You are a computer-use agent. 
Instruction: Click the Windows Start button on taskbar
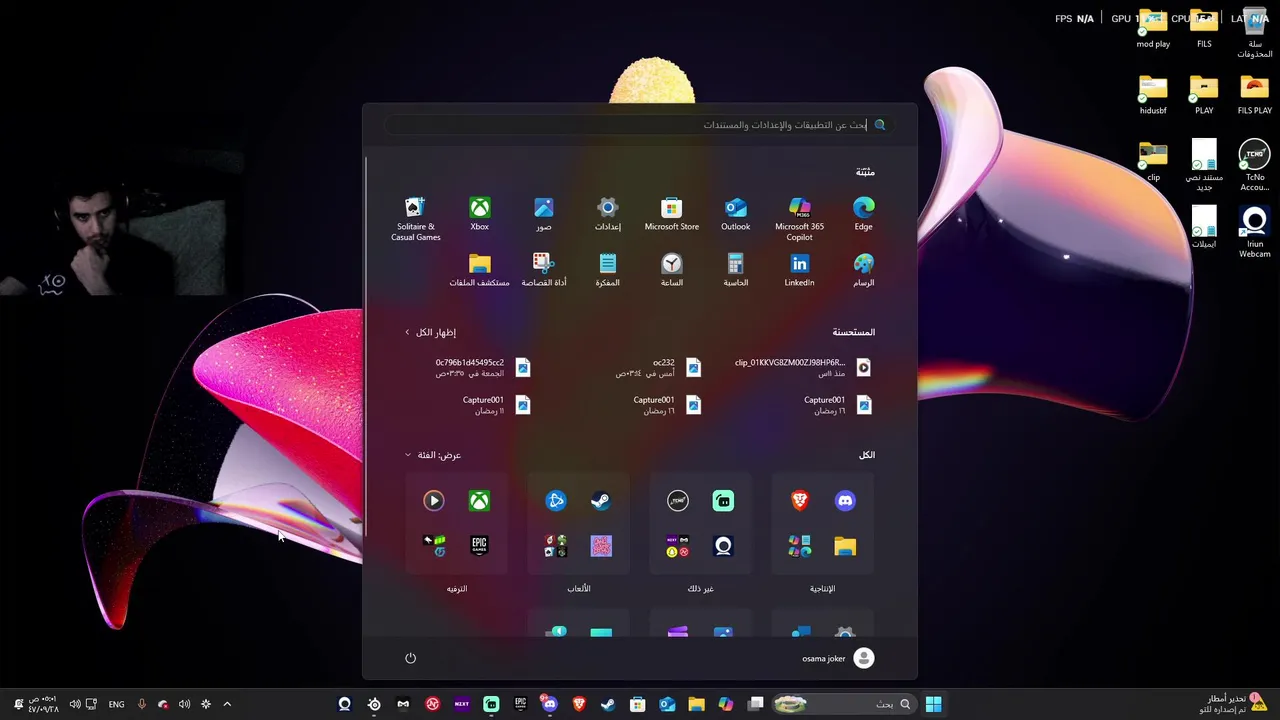tap(933, 704)
